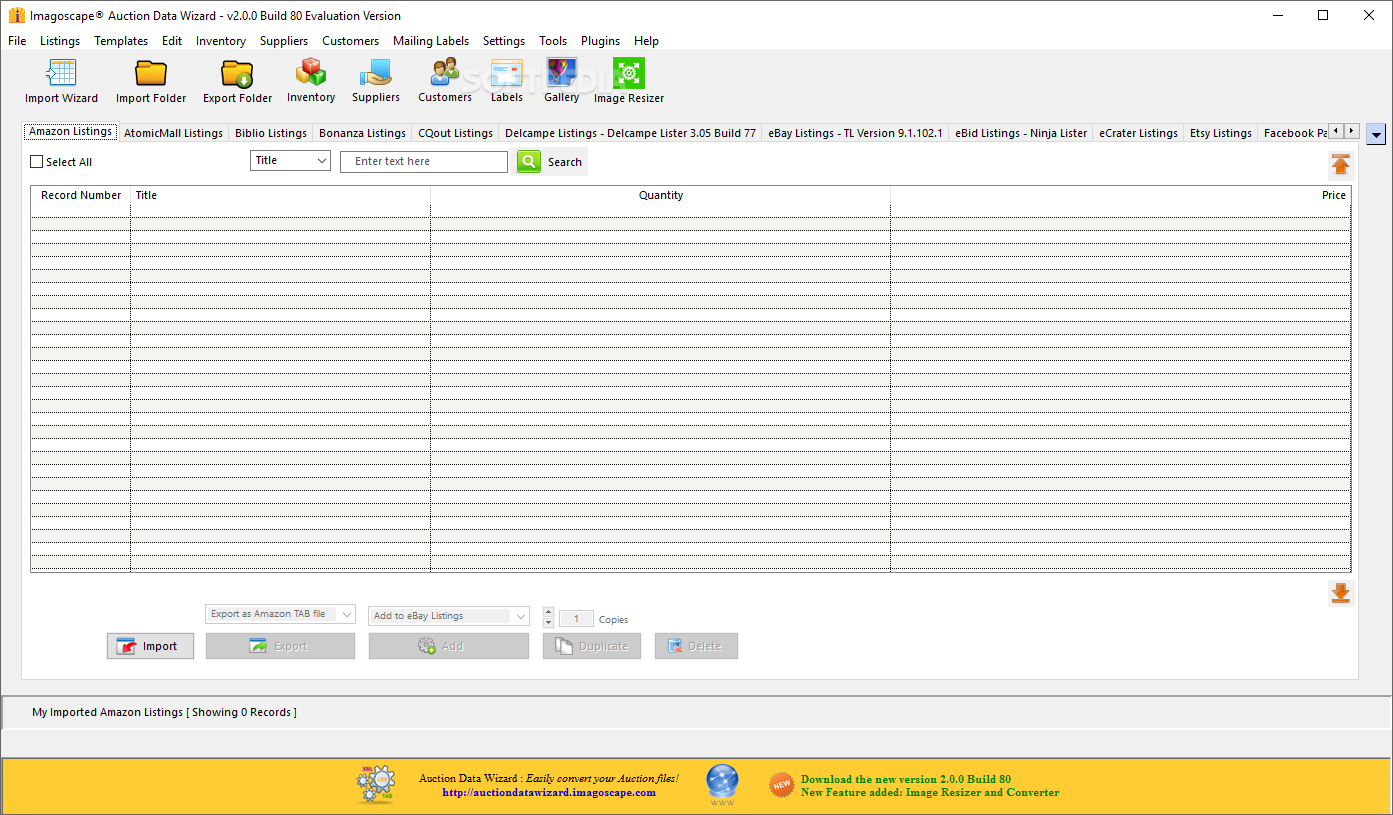Click the NEW badge icon in banner

[781, 785]
